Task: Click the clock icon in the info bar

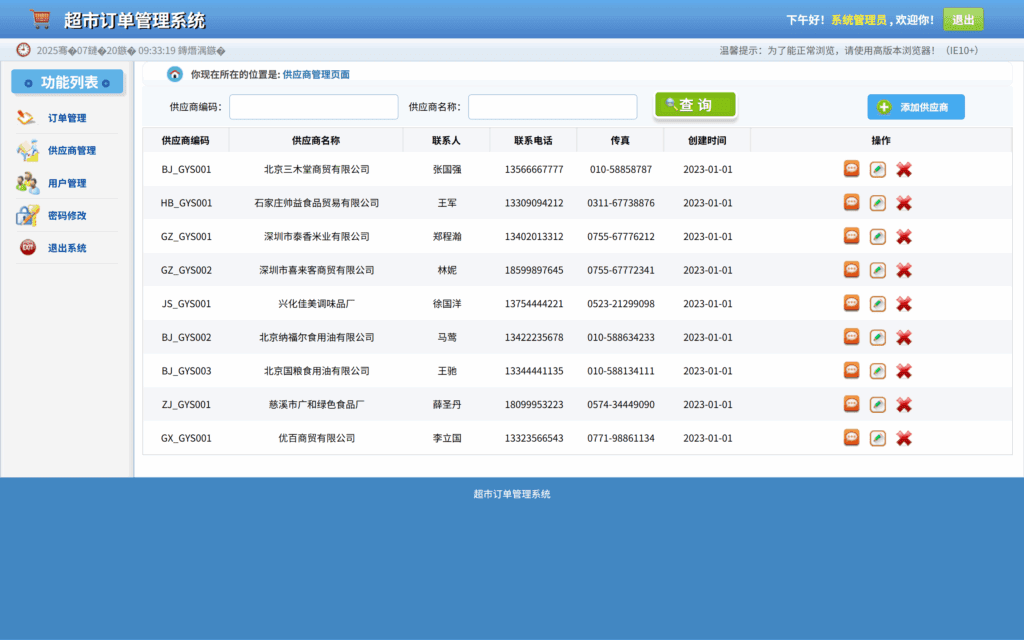Action: (22, 47)
